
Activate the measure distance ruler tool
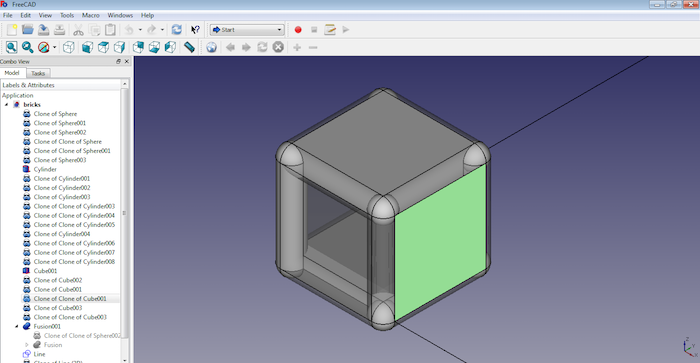(189, 47)
